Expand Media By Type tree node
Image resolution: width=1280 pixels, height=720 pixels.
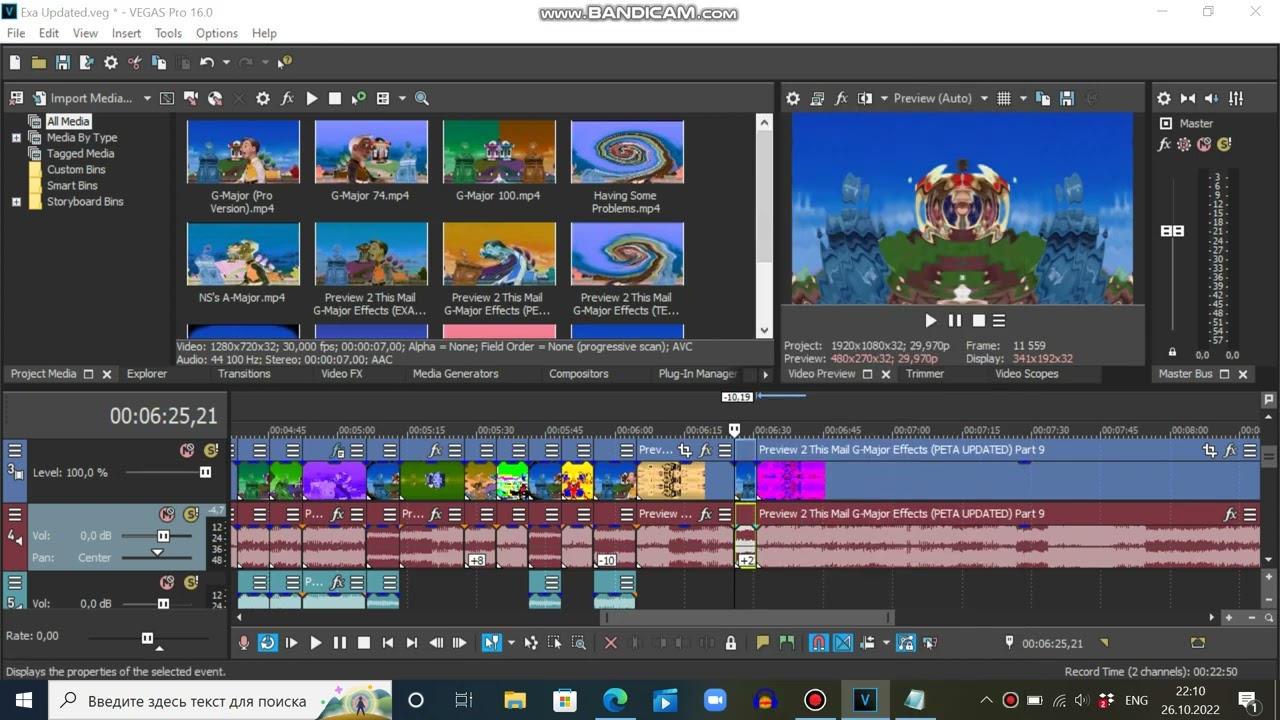pos(16,138)
